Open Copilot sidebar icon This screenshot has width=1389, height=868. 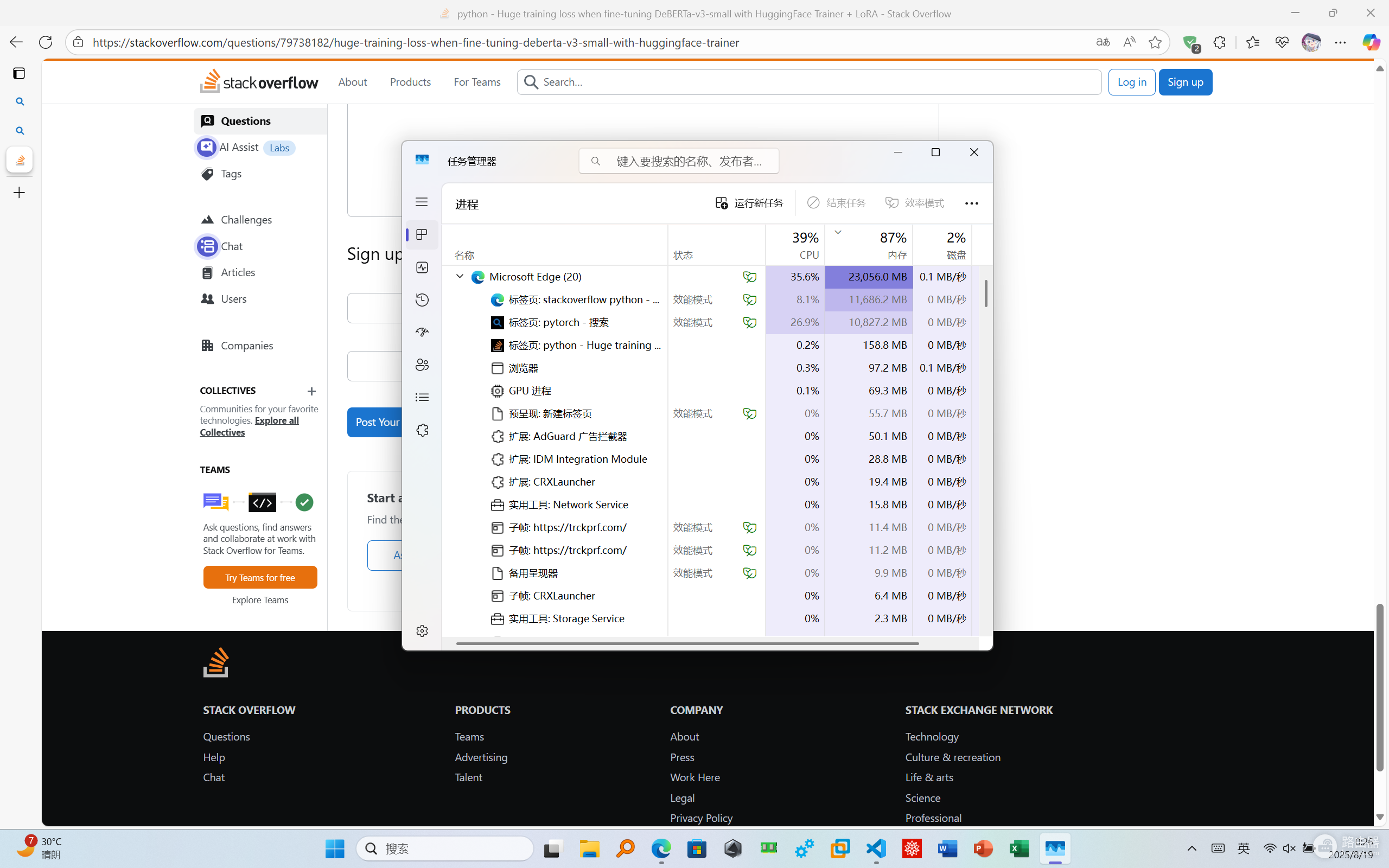(1371, 42)
